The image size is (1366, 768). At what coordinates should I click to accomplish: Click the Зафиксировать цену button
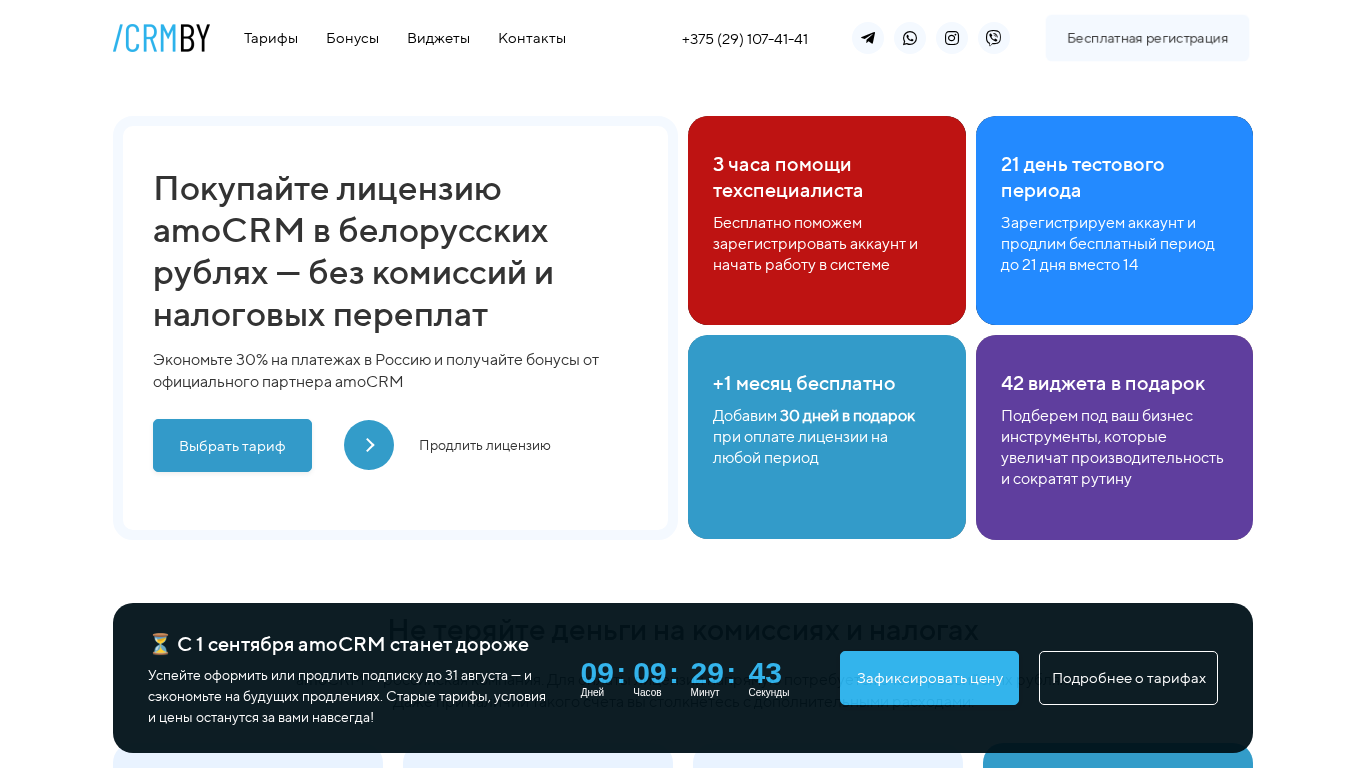pyautogui.click(x=929, y=678)
